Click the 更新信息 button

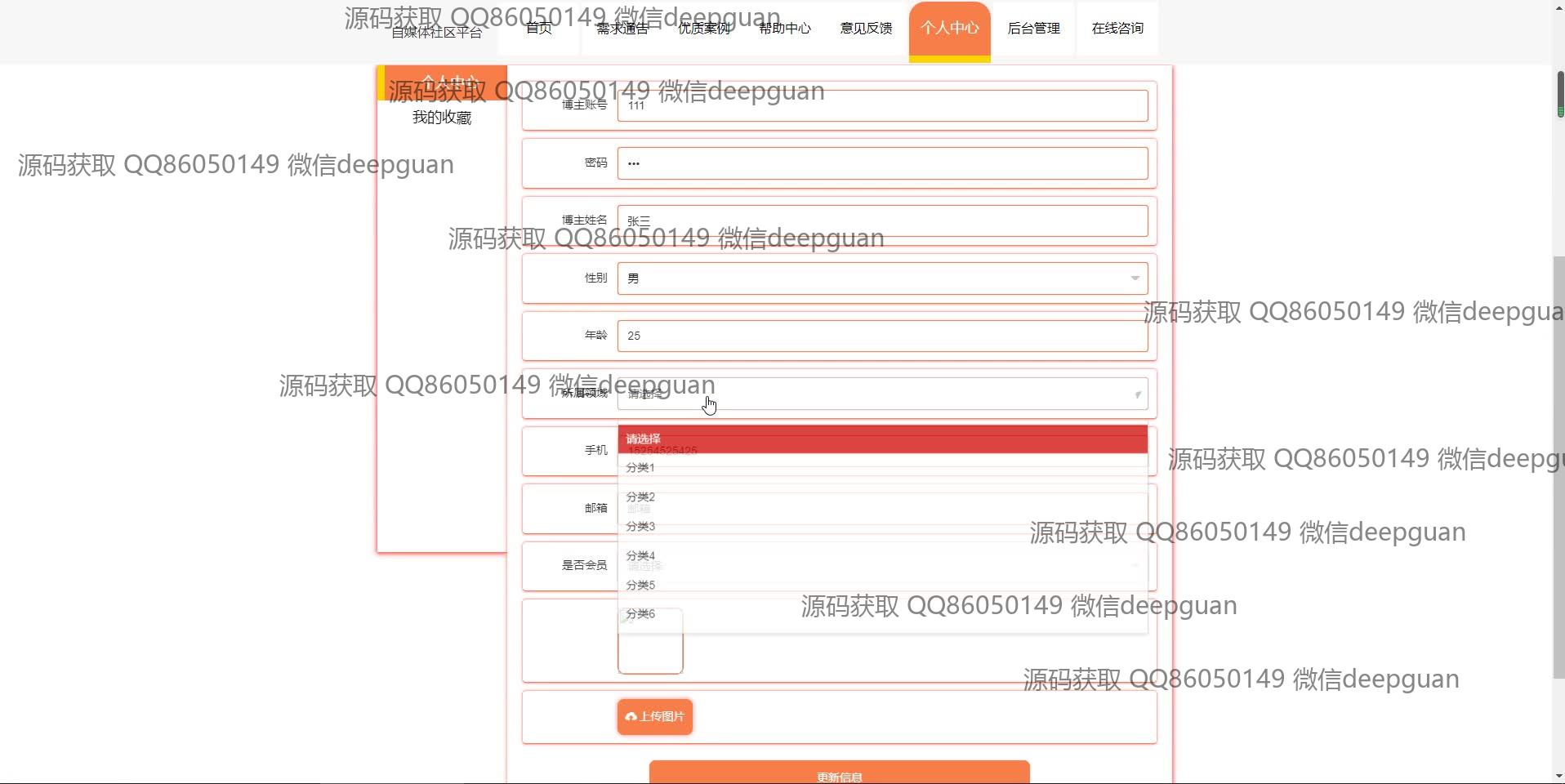[840, 773]
